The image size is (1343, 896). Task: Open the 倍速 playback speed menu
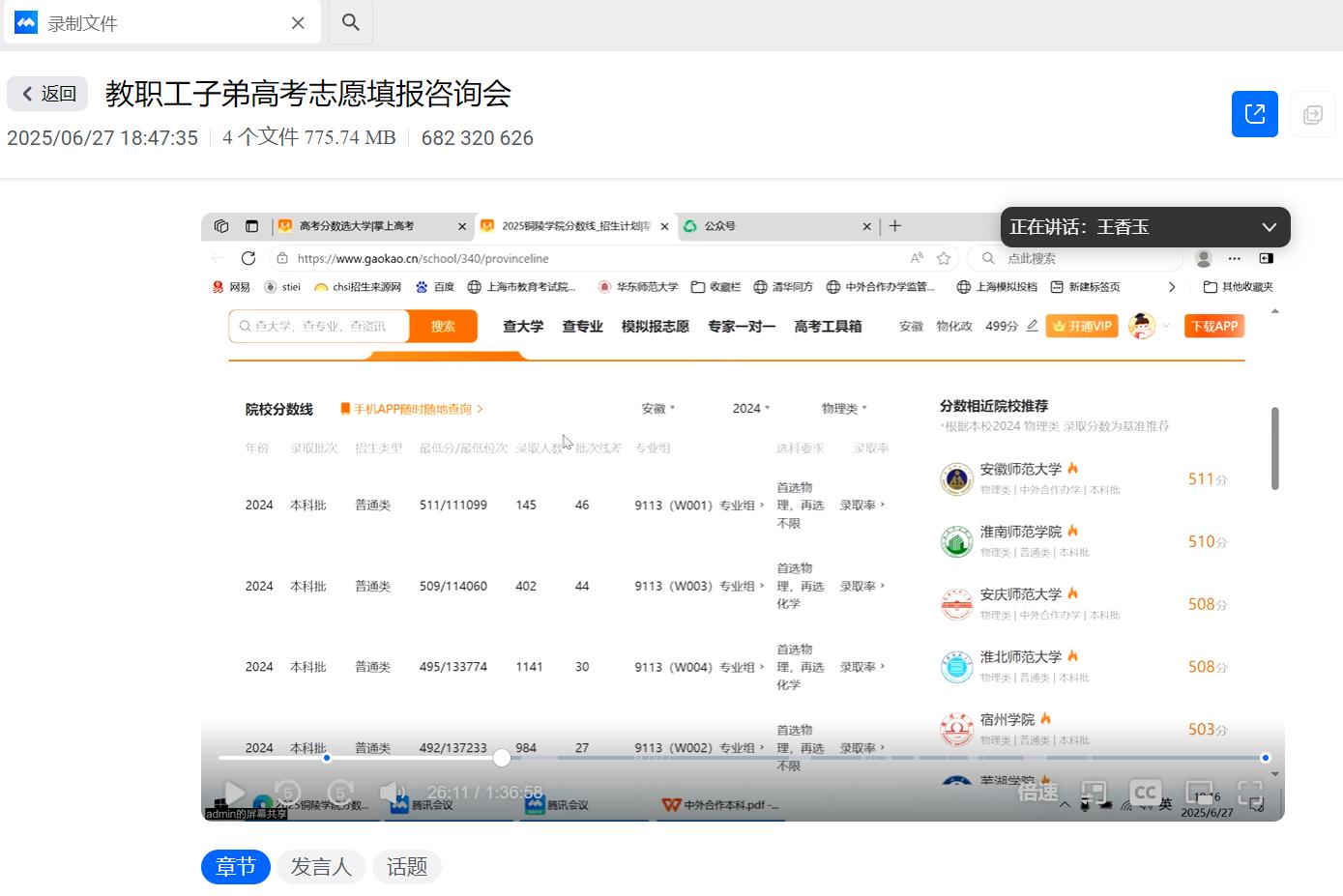1038,793
